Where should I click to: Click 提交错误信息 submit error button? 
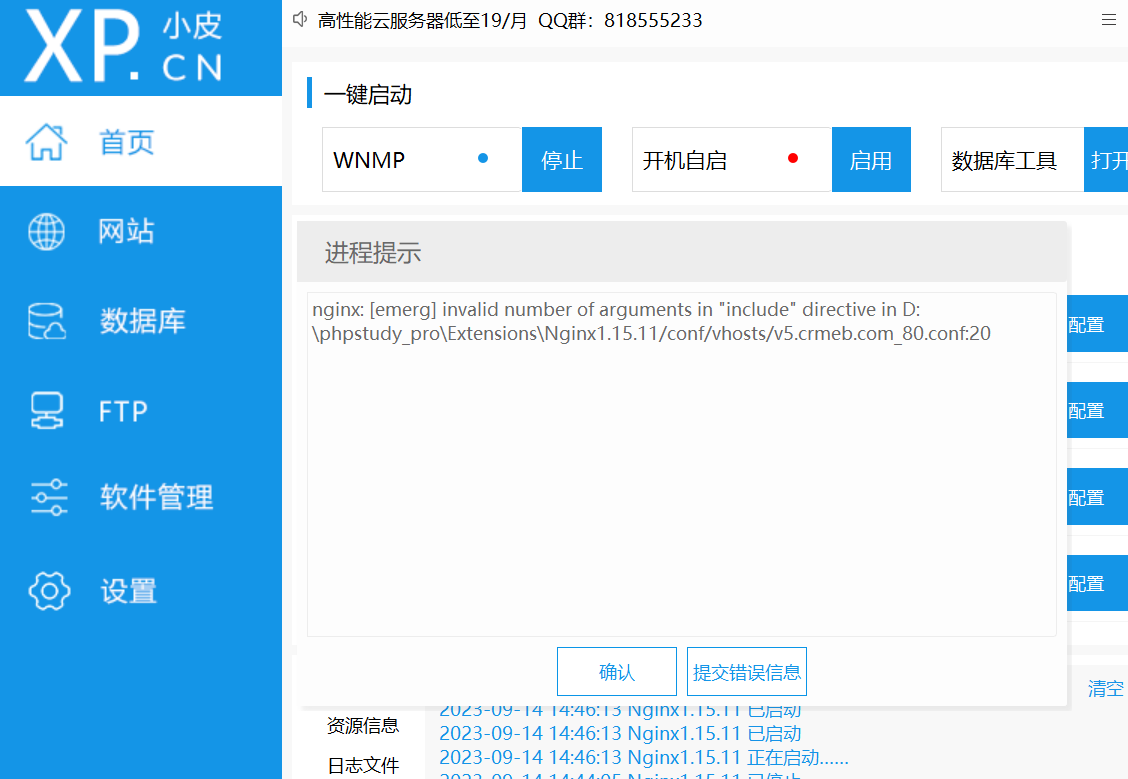(x=747, y=672)
